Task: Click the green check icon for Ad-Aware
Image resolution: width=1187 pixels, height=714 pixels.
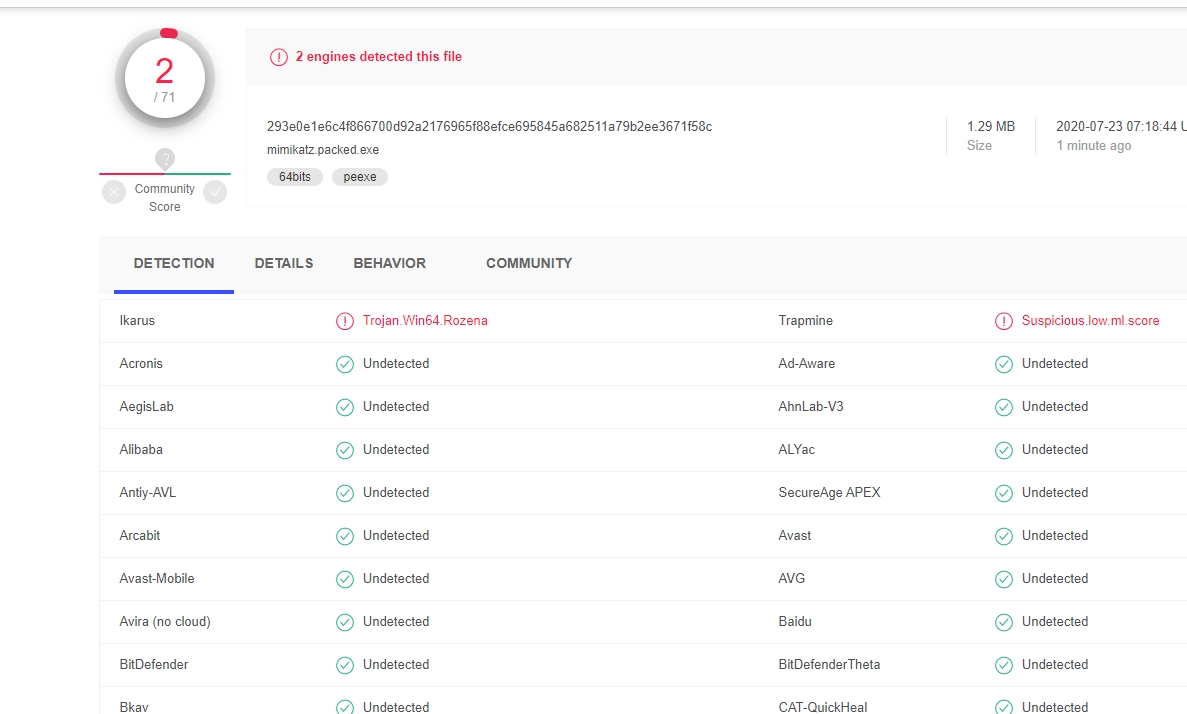Action: (x=1004, y=364)
